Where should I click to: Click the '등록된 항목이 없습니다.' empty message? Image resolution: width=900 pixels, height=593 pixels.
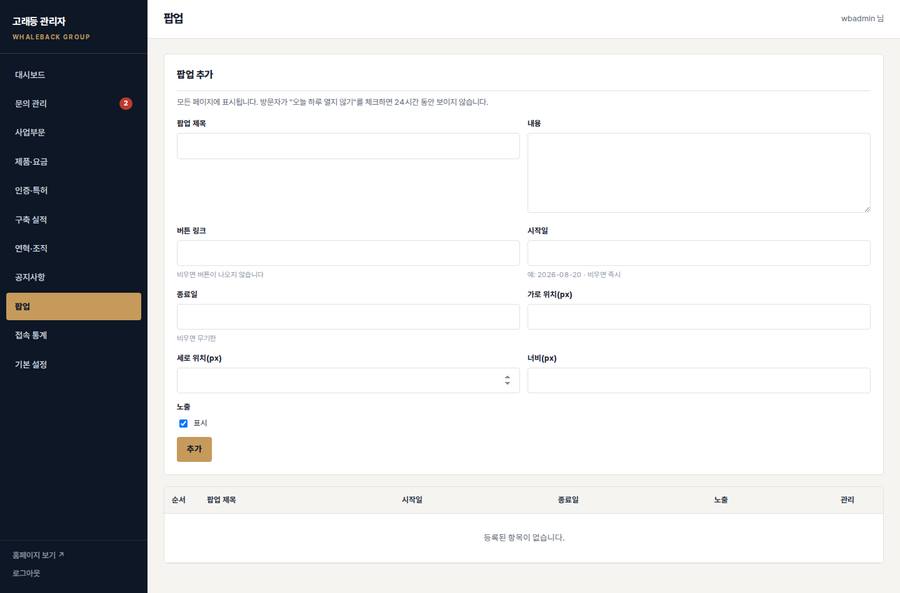524,537
